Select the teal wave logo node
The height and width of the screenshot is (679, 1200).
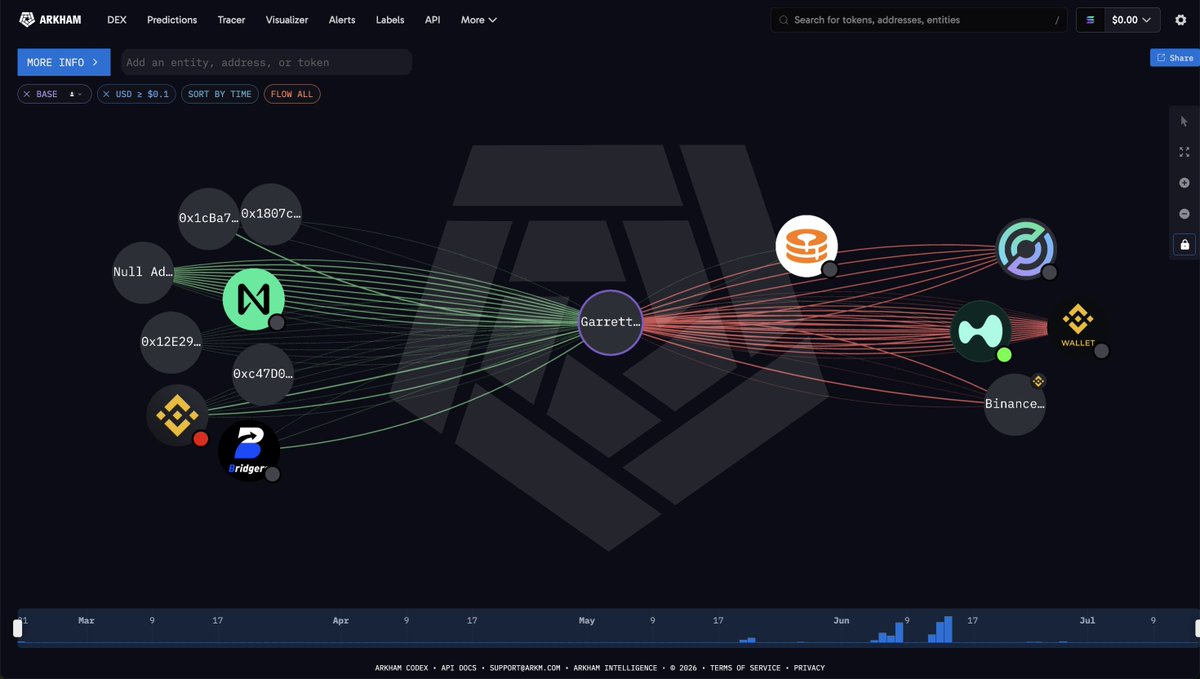[x=981, y=330]
